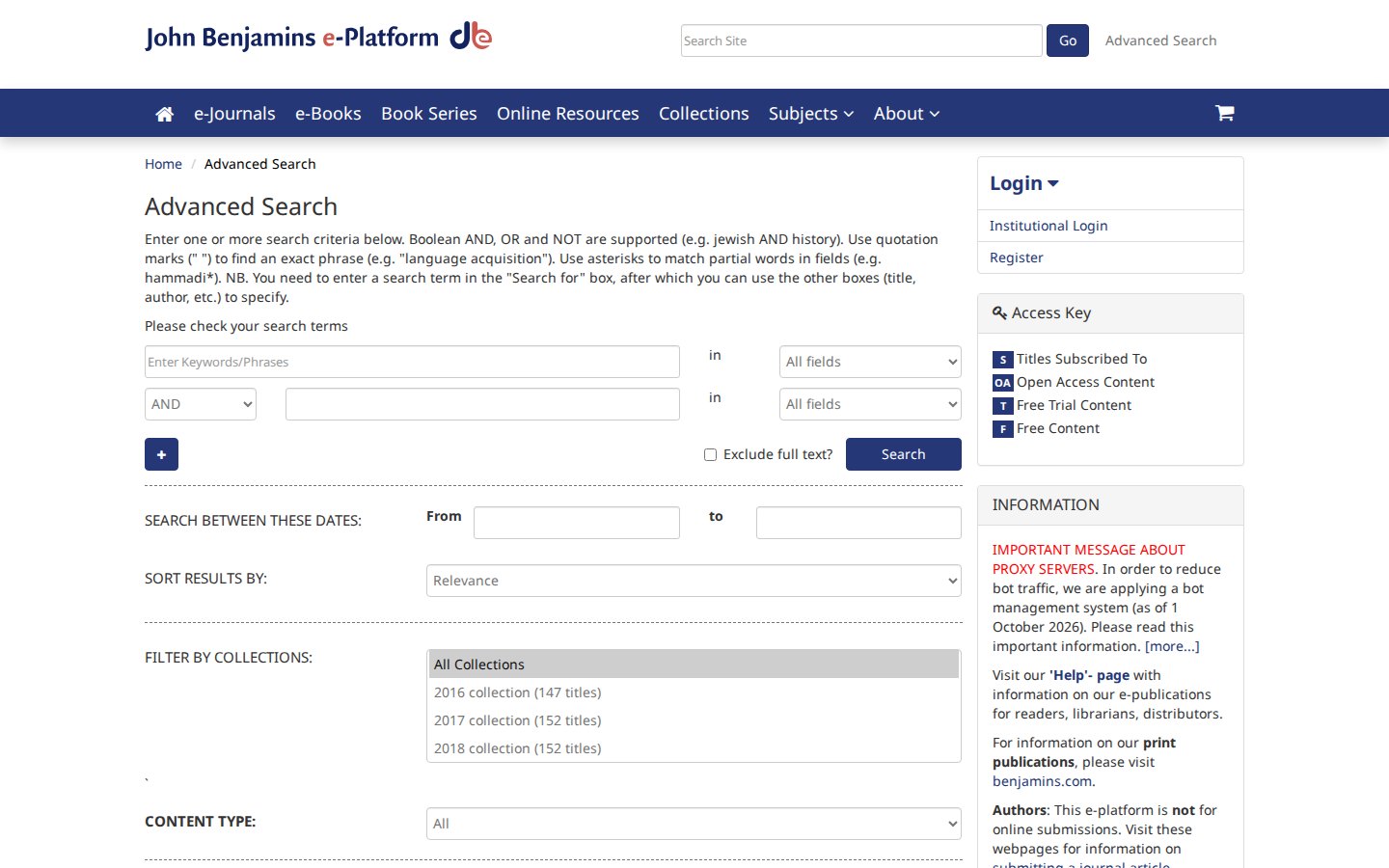Viewport: 1389px width, 868px height.
Task: Click the Go button beside site search
Action: pos(1068,41)
